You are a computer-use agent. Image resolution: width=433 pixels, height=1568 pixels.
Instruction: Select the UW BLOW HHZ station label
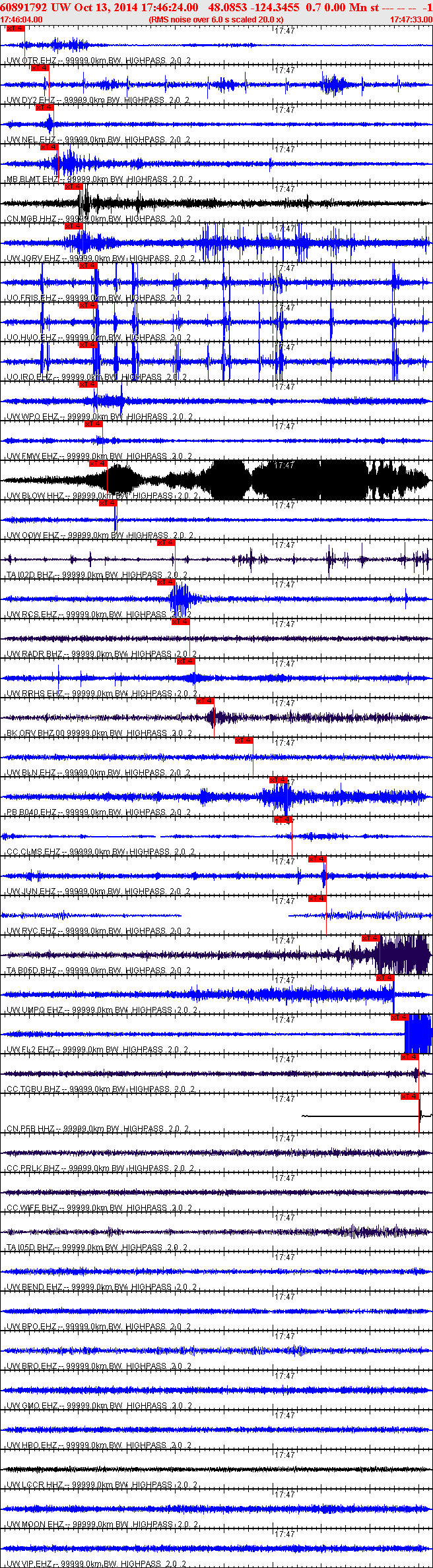35,496
